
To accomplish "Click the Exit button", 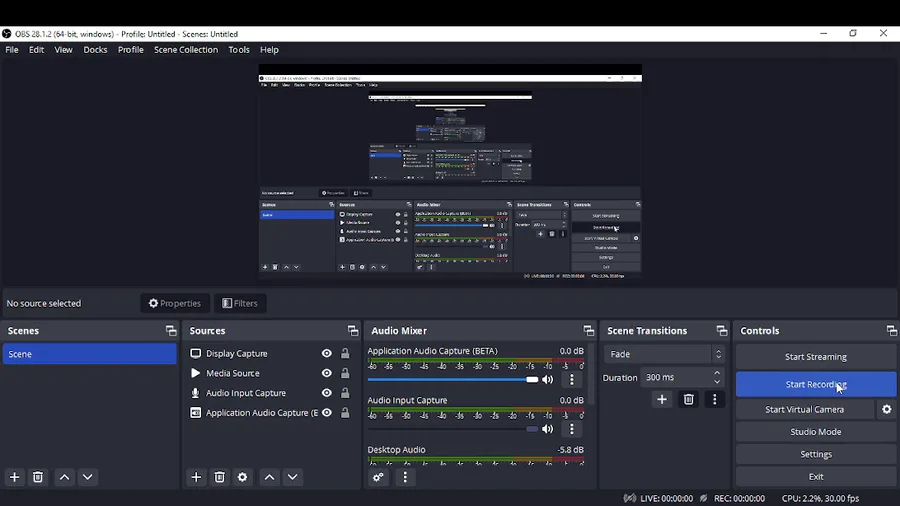I will pos(816,476).
